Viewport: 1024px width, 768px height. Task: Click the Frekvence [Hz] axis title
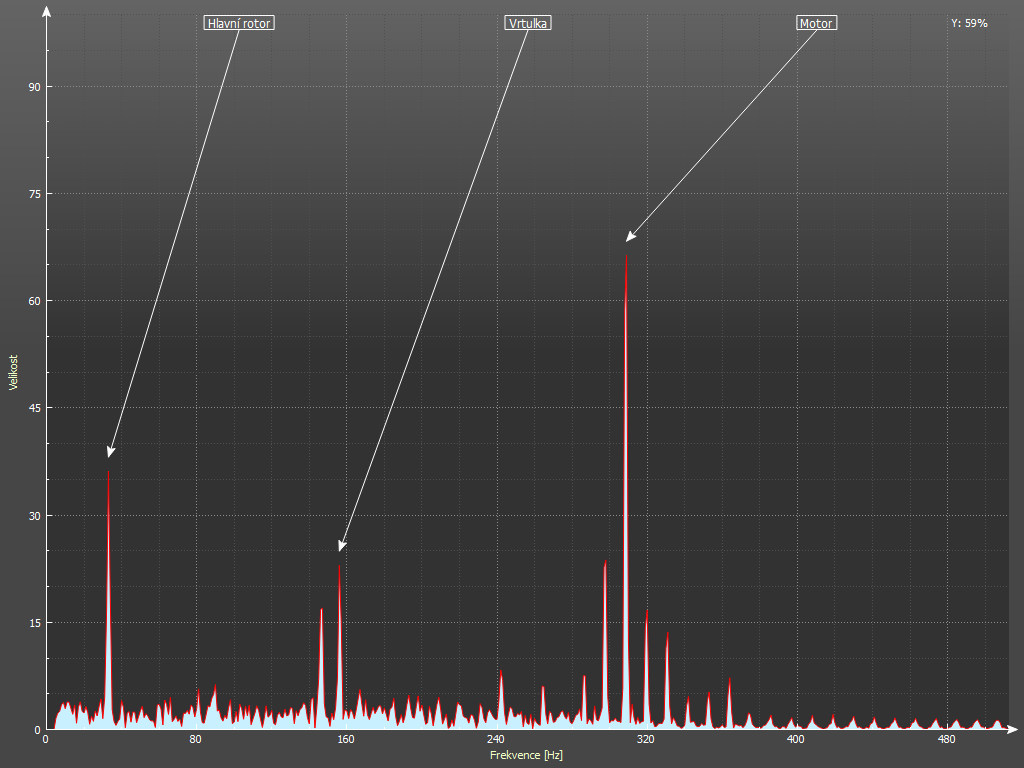click(x=526, y=755)
